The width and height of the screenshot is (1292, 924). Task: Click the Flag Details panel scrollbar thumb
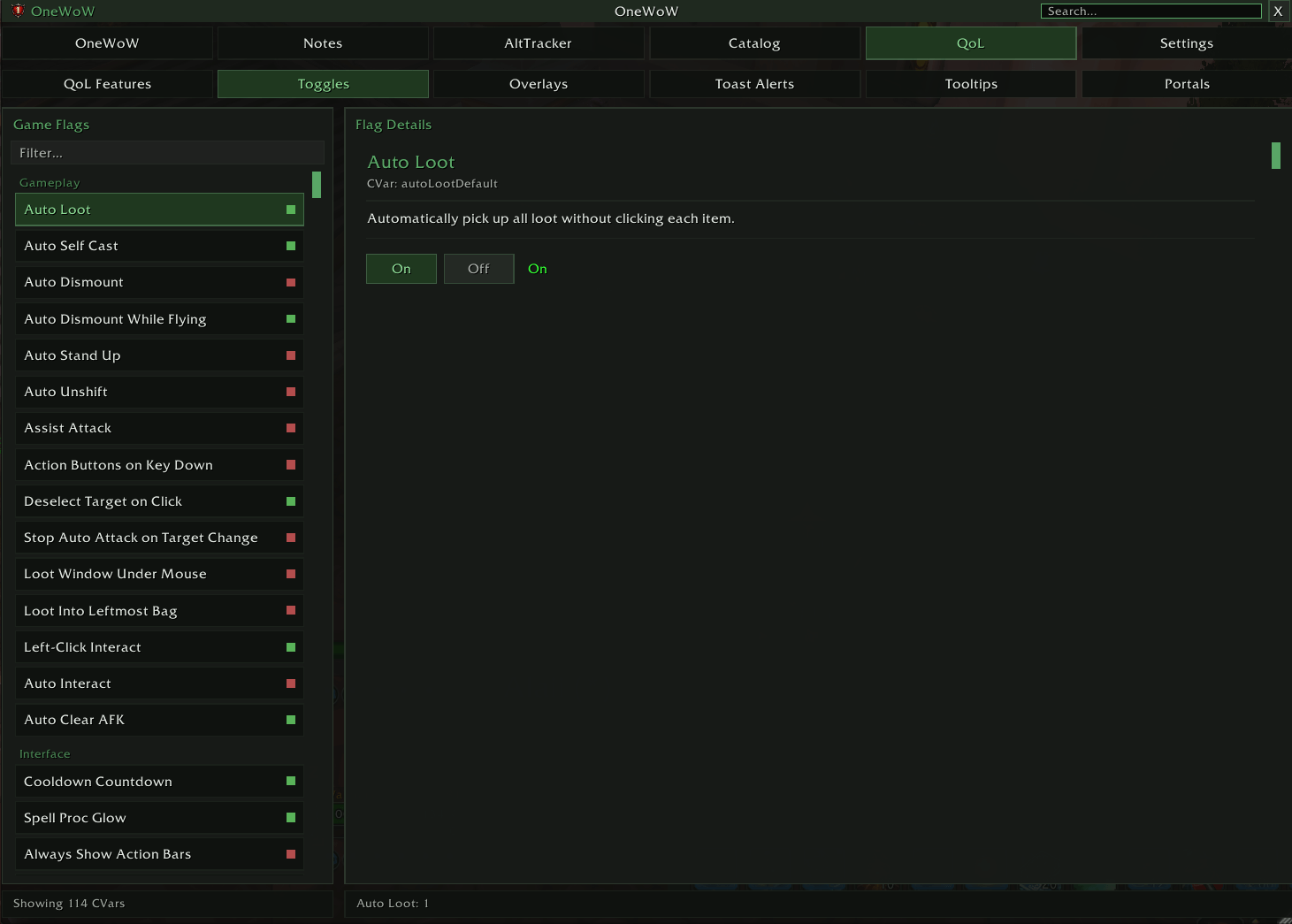coord(1276,156)
